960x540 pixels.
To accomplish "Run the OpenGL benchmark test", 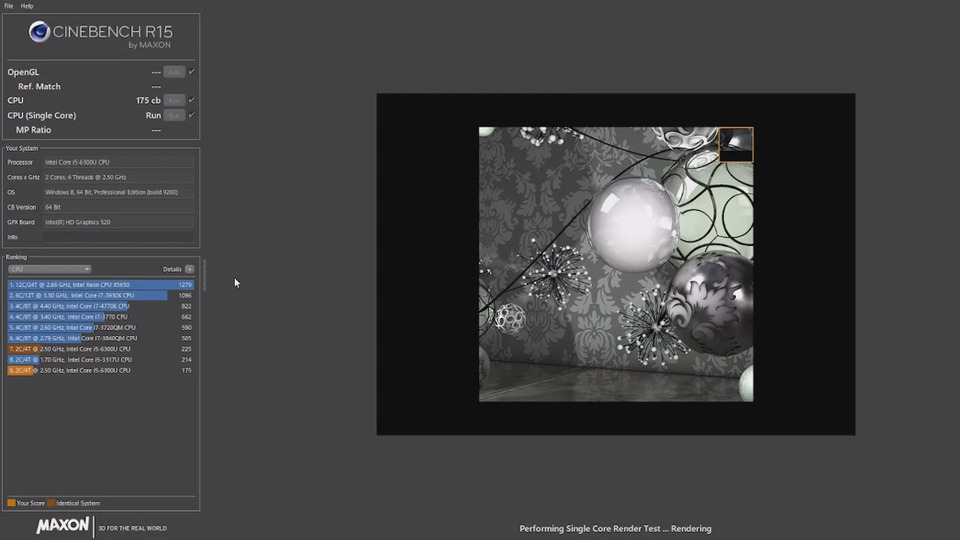I will click(174, 72).
